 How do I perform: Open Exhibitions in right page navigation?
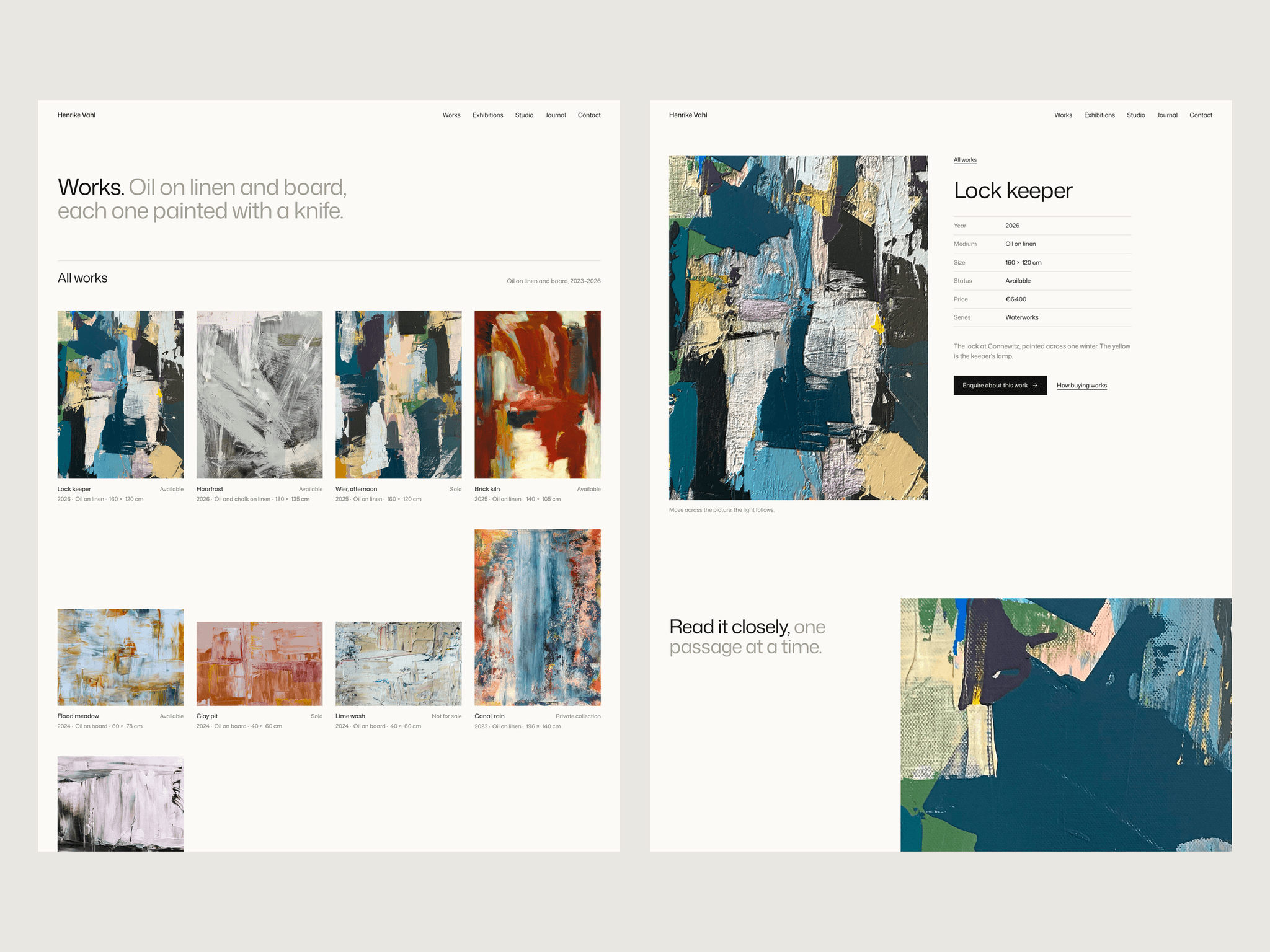coord(1099,115)
